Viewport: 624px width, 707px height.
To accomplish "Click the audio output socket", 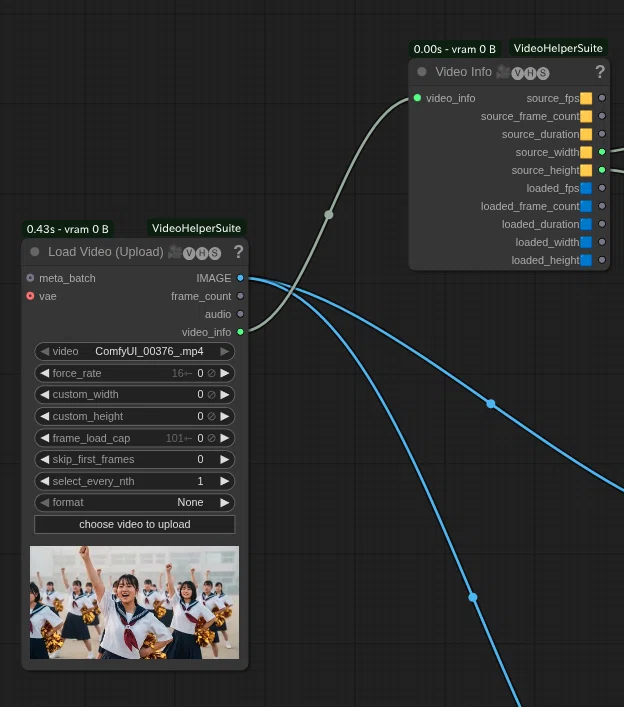I will pyautogui.click(x=240, y=314).
